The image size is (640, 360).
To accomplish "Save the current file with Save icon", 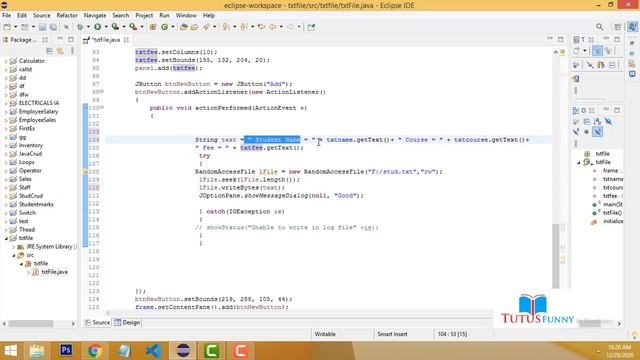I will [42, 27].
